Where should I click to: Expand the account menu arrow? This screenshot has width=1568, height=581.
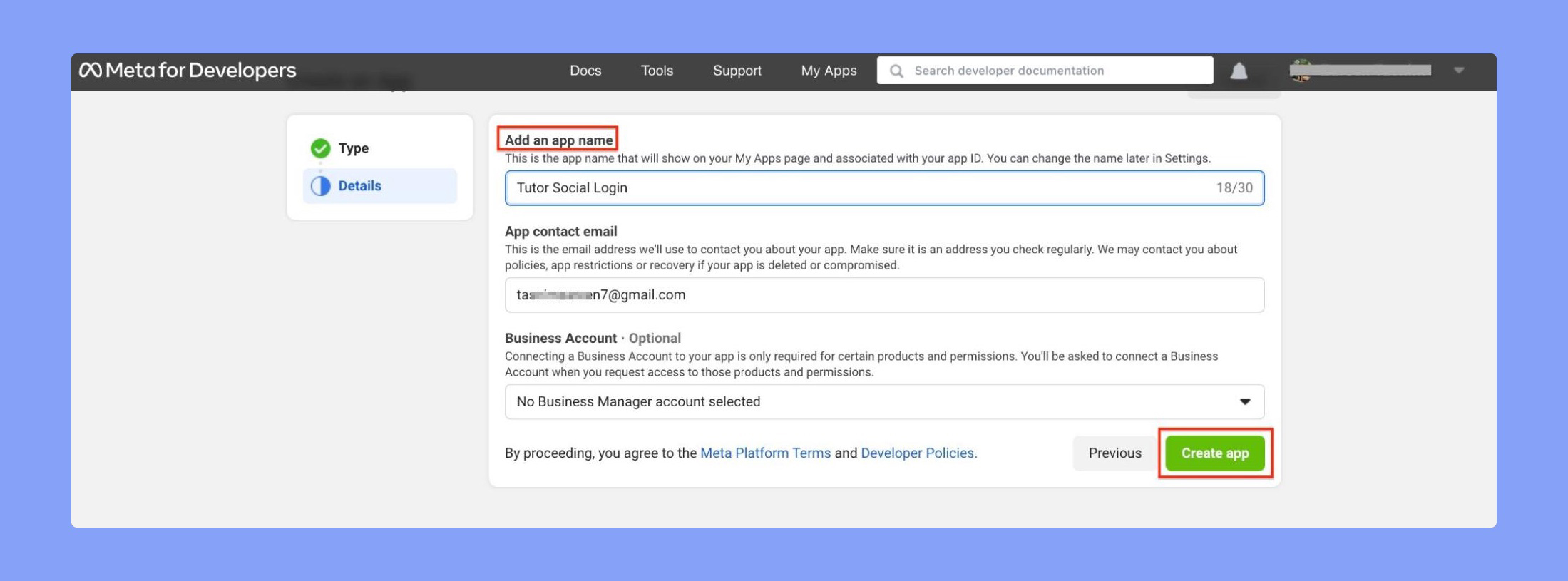click(x=1459, y=71)
